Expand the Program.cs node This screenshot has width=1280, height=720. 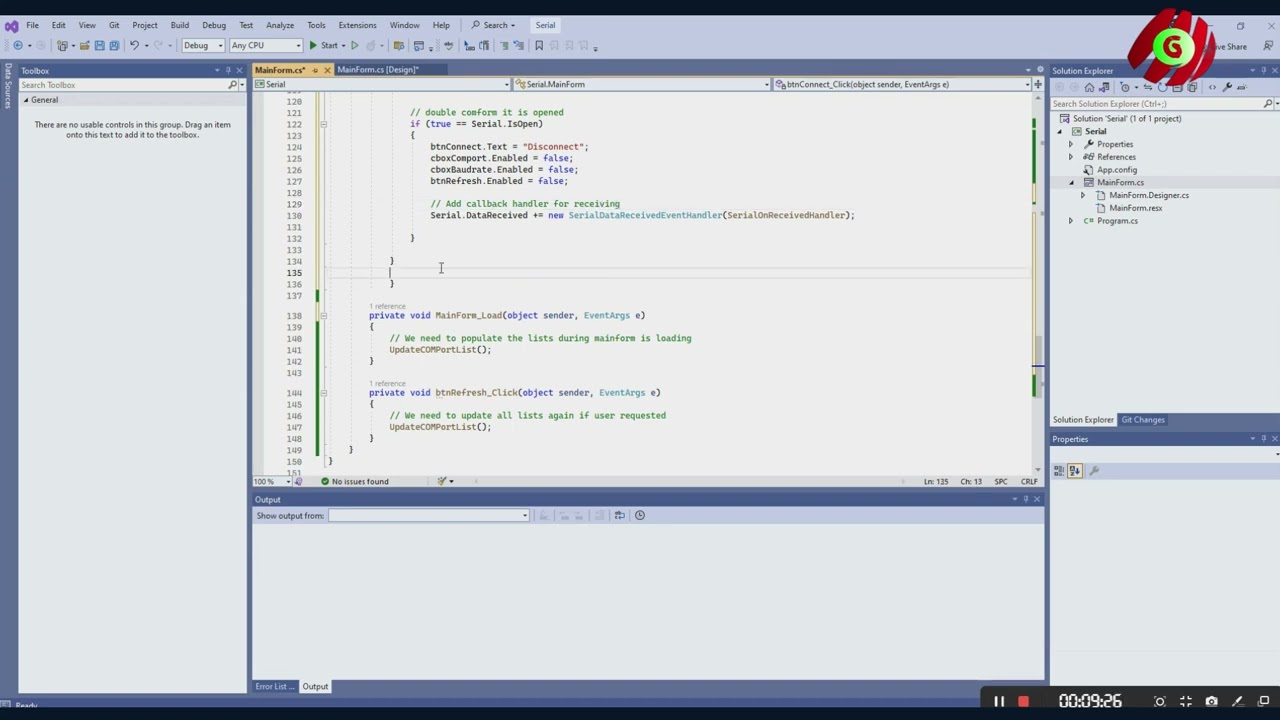[1071, 221]
